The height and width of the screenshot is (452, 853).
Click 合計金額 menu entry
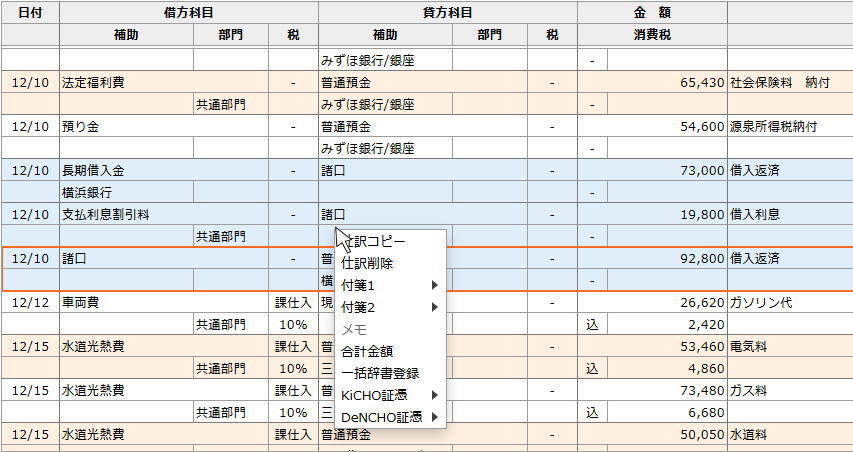(367, 351)
